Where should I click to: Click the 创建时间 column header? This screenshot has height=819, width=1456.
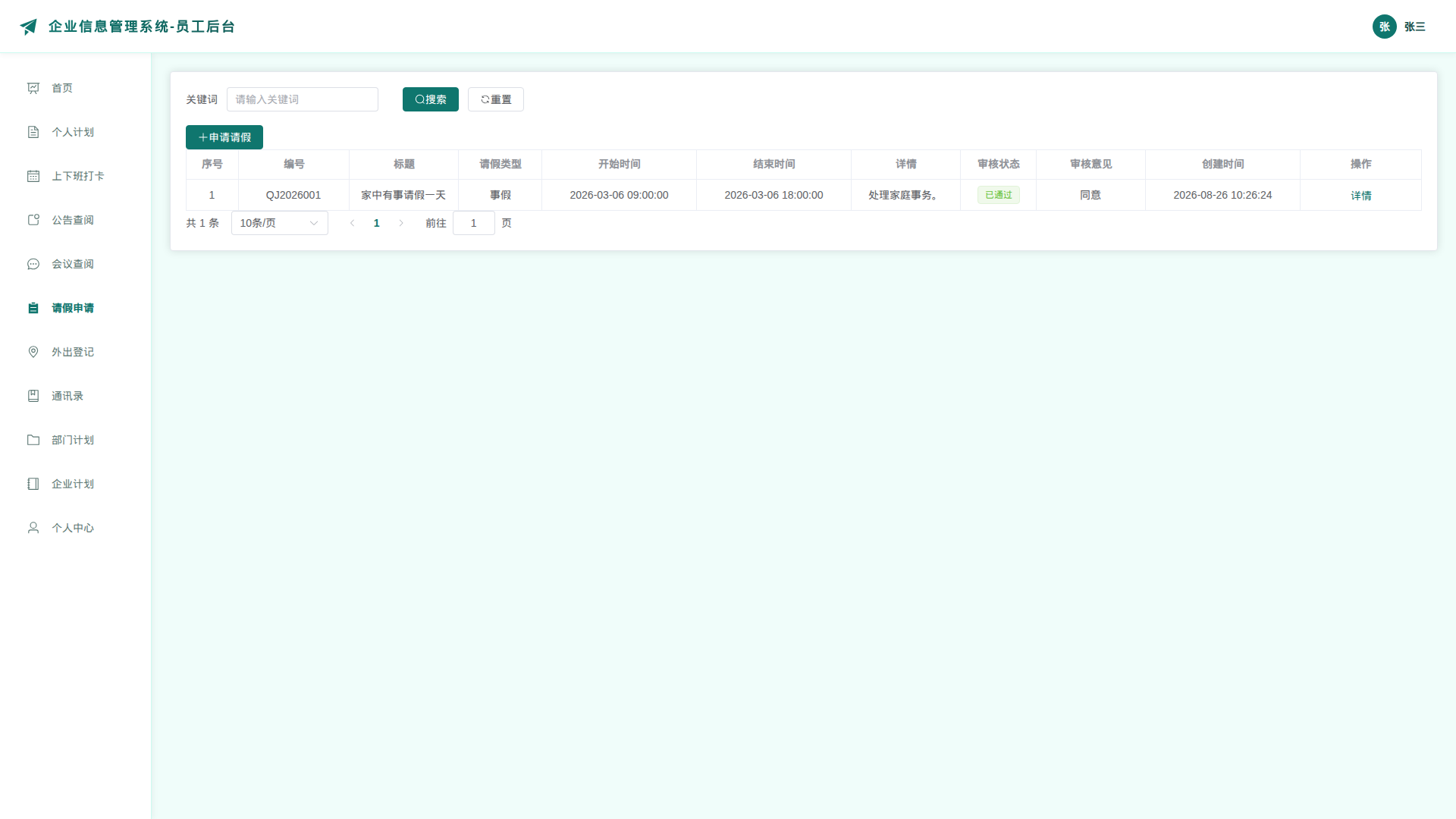coord(1223,164)
